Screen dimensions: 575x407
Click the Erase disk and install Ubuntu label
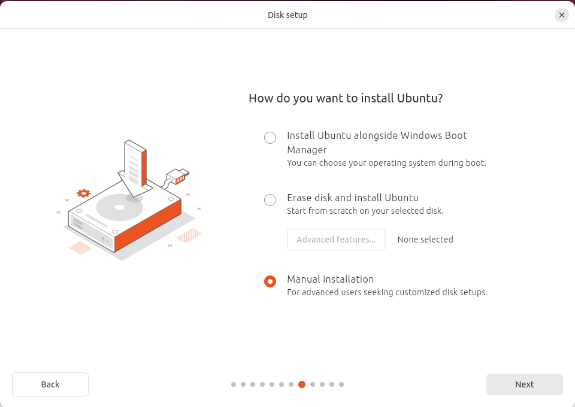(x=352, y=198)
